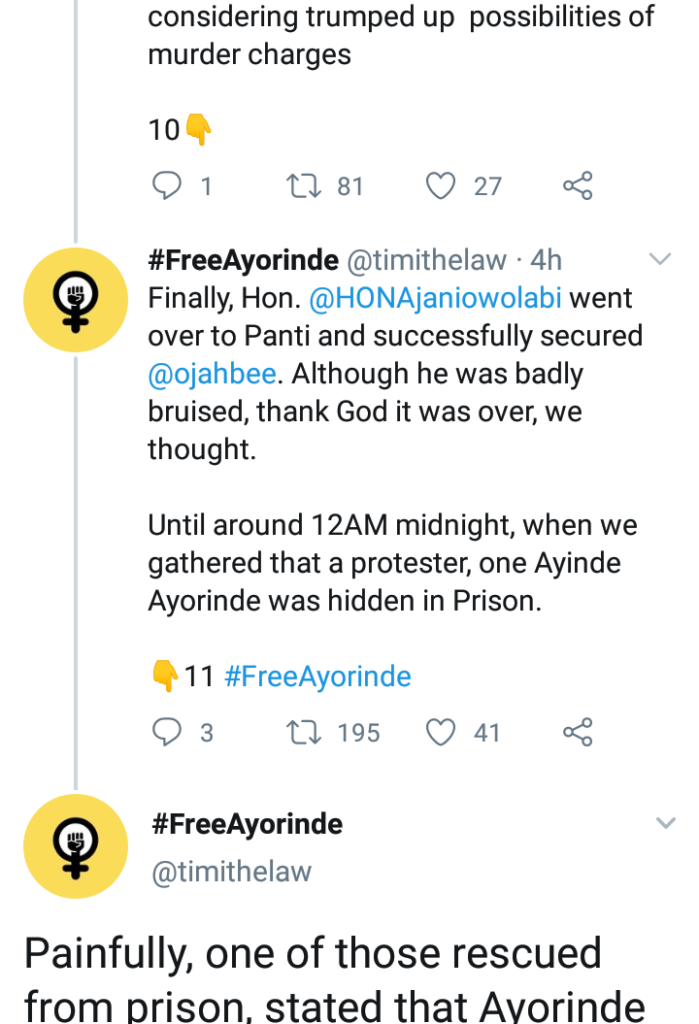Retweet the tweet with 195 retweets

(300, 733)
